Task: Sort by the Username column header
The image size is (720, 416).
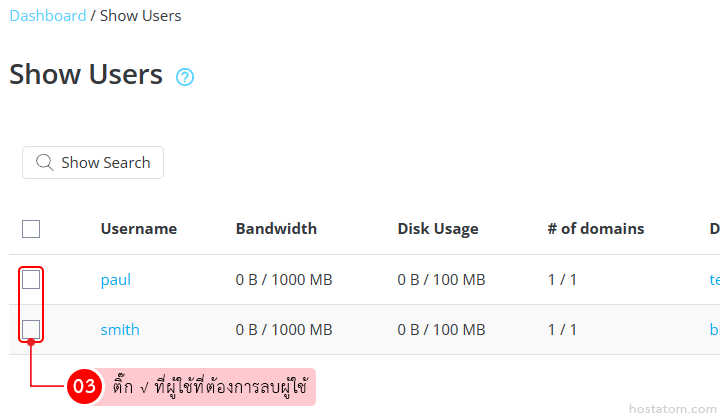Action: (139, 229)
